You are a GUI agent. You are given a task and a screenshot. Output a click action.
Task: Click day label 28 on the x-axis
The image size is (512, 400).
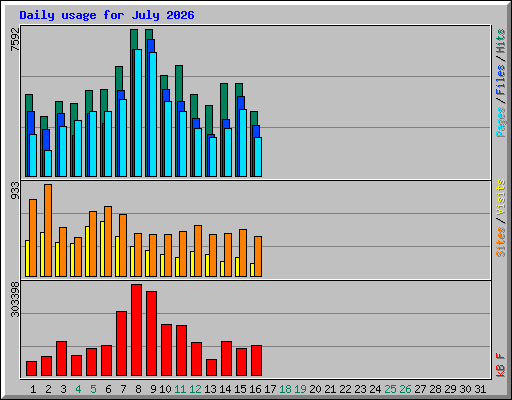pos(435,389)
